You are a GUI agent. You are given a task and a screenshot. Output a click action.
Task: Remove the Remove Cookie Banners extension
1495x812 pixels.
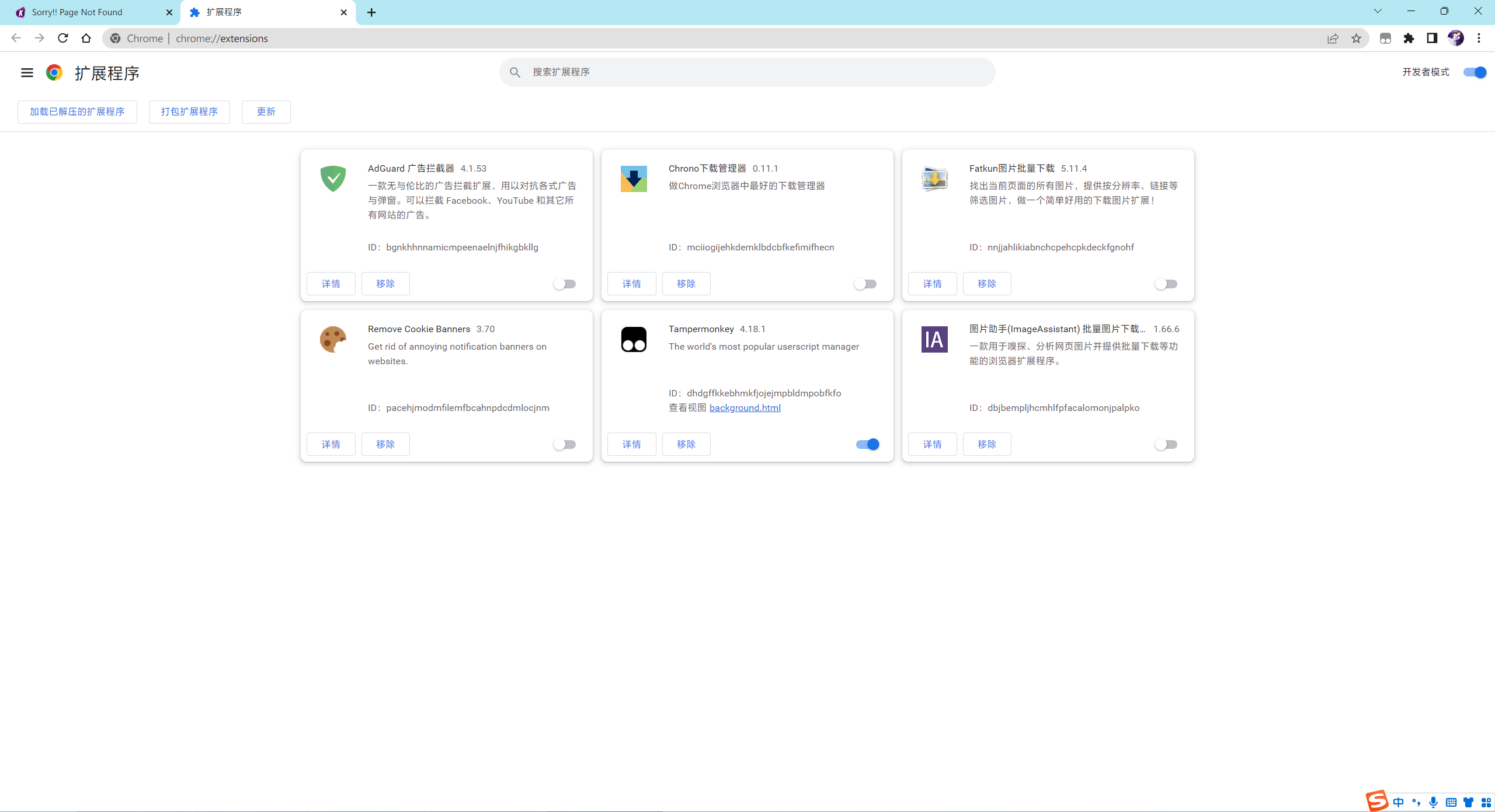(385, 444)
